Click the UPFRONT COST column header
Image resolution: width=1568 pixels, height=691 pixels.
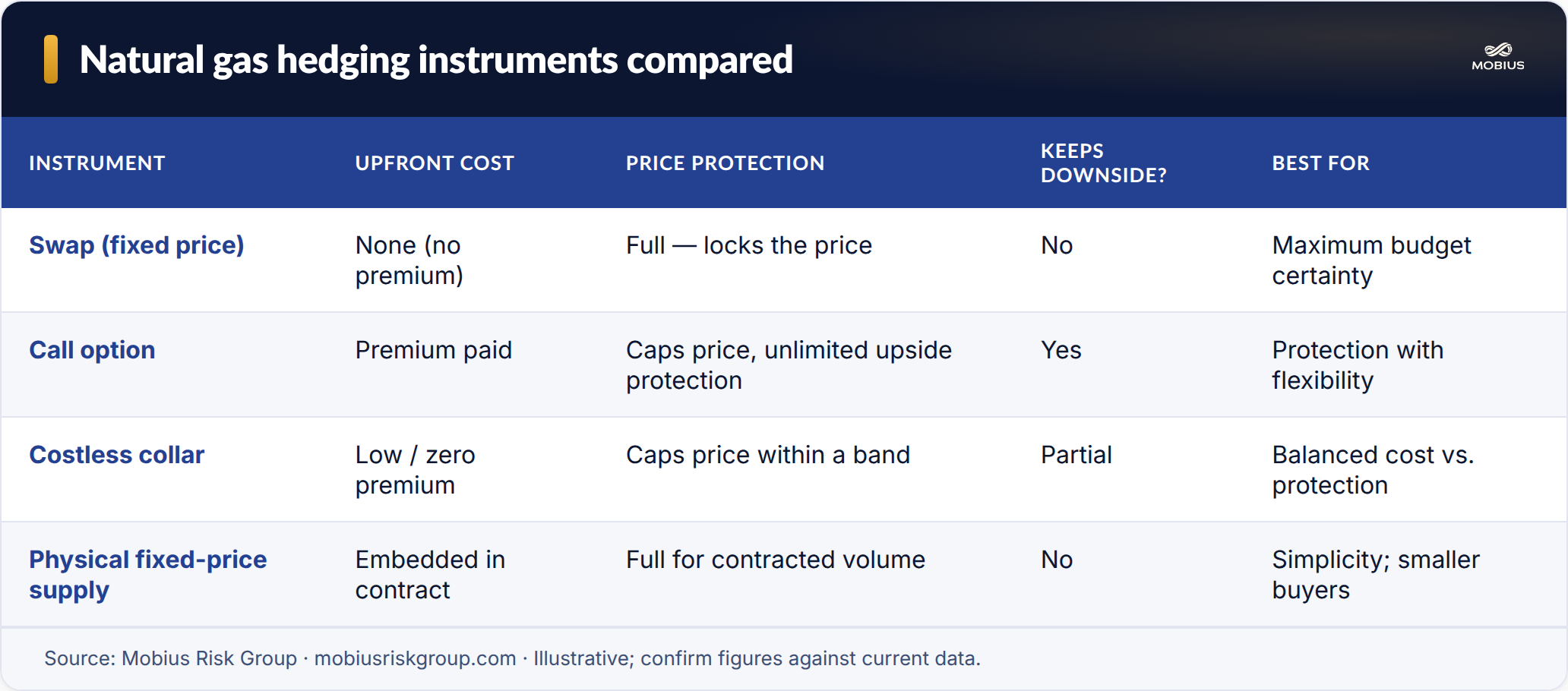pos(435,163)
